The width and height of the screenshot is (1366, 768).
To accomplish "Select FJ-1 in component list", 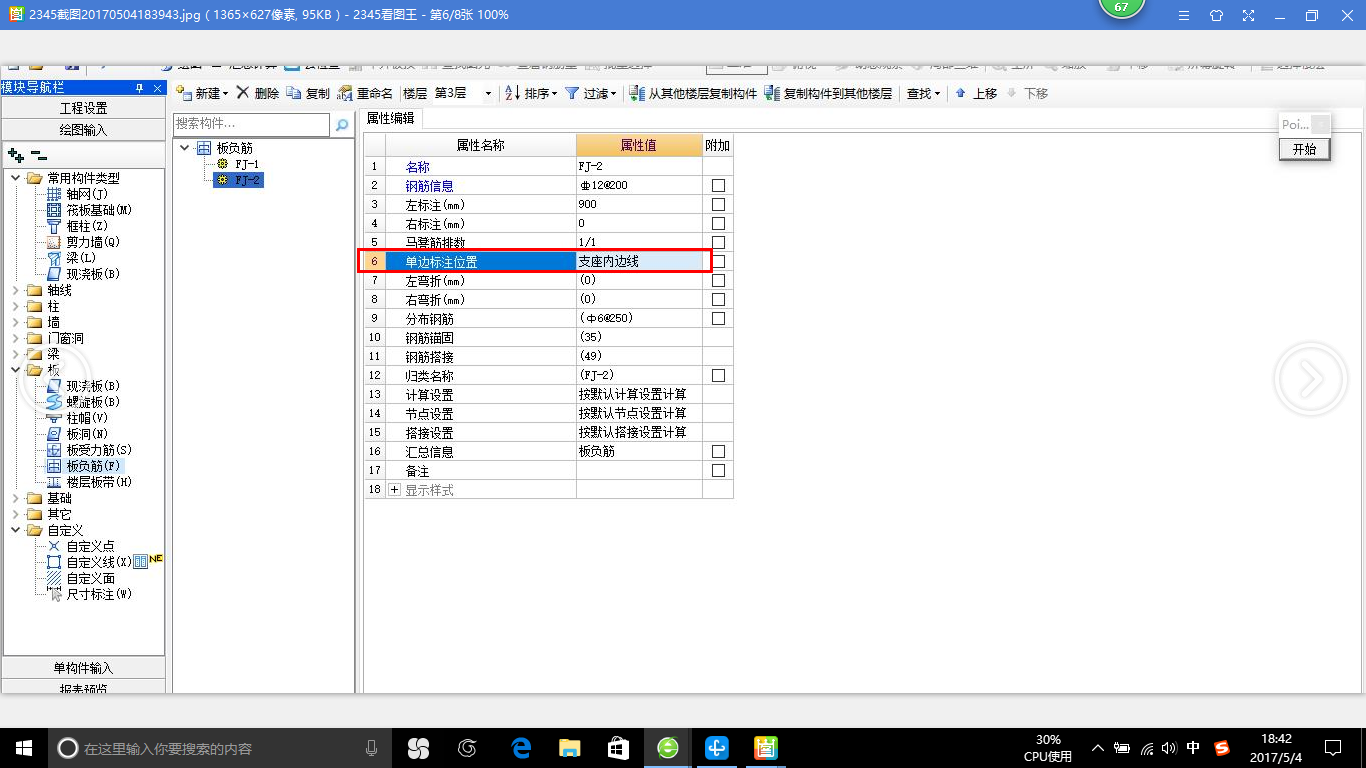I will tap(239, 164).
